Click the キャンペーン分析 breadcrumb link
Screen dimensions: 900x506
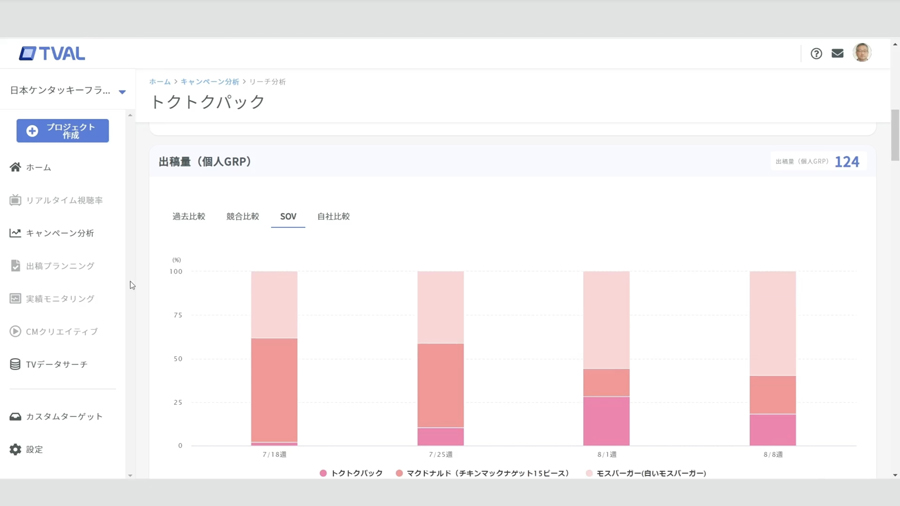[210, 81]
